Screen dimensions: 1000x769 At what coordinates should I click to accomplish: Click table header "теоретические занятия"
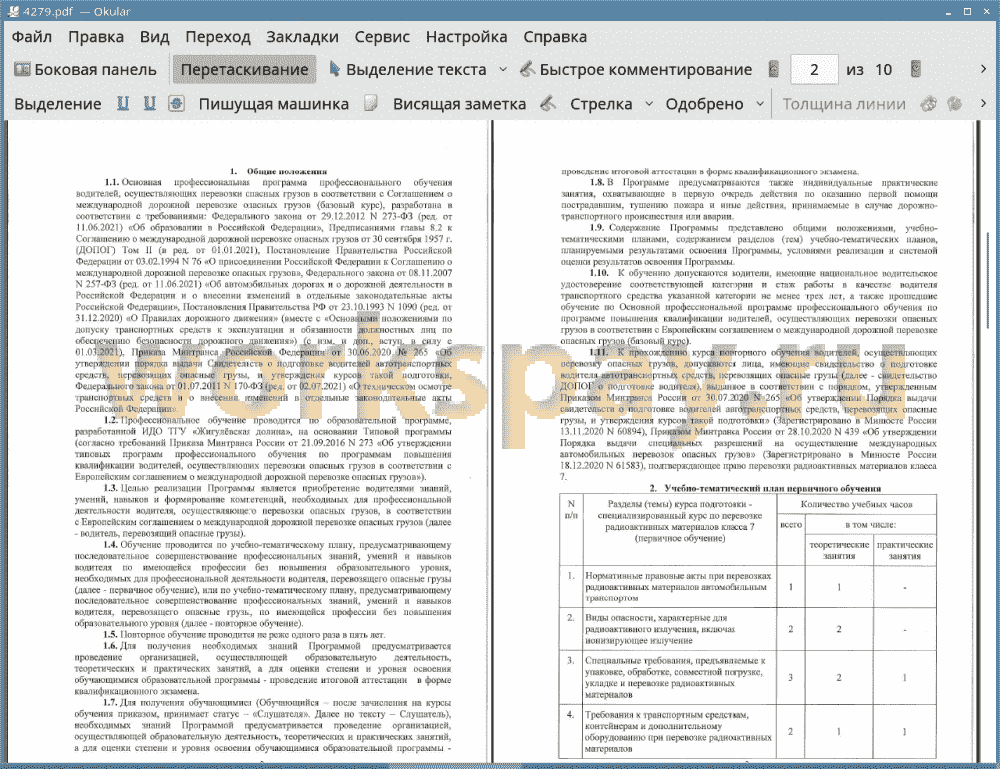839,550
